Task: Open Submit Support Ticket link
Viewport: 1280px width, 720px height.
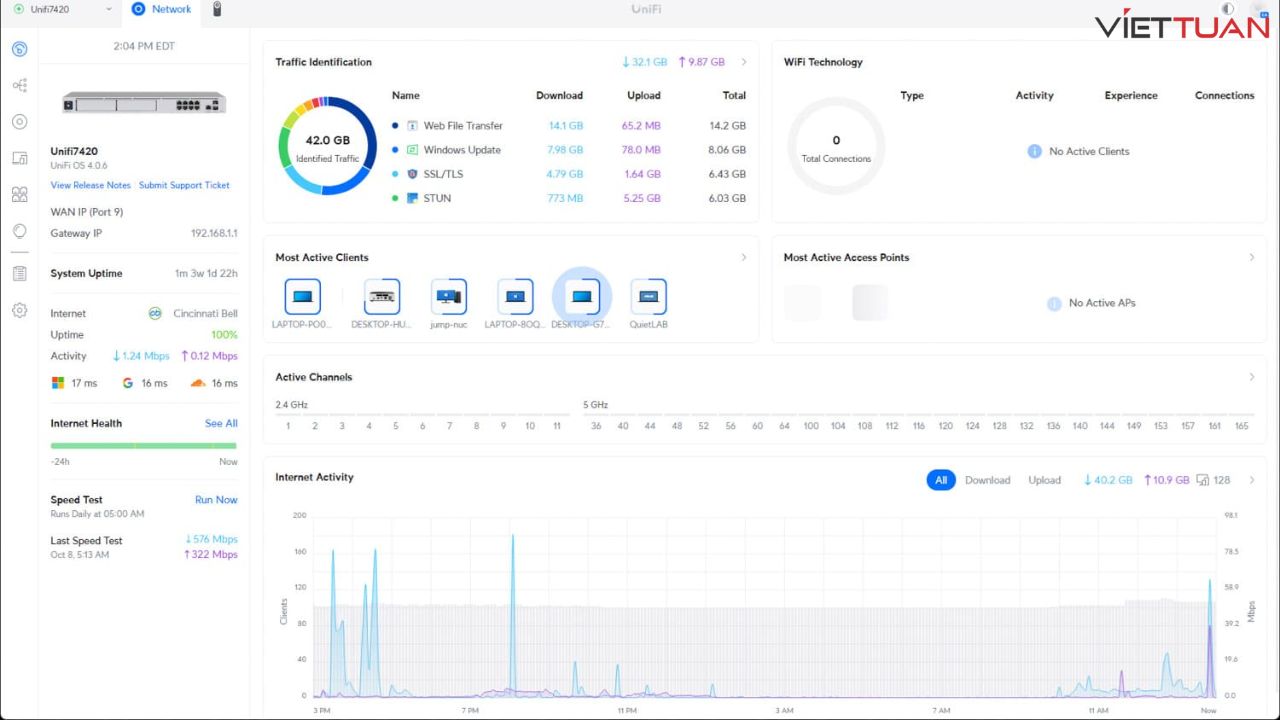Action: pyautogui.click(x=184, y=185)
